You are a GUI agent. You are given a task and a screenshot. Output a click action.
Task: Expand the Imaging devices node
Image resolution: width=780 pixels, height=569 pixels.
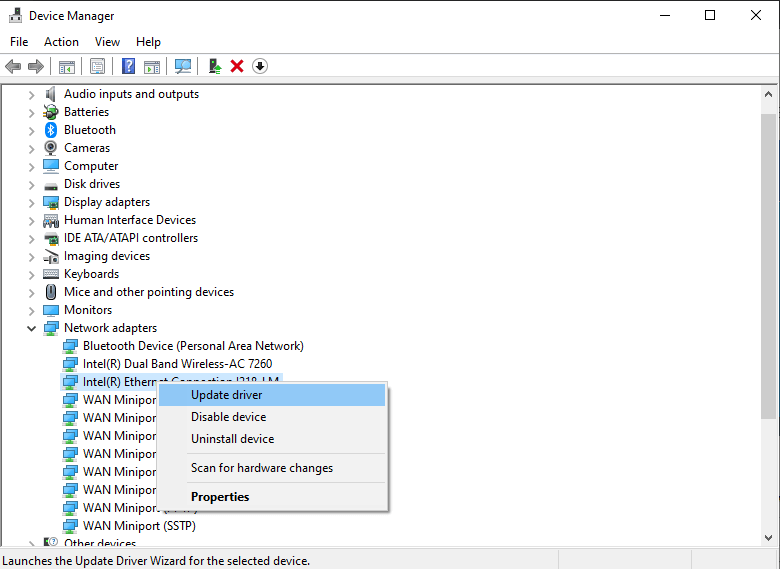(x=31, y=257)
